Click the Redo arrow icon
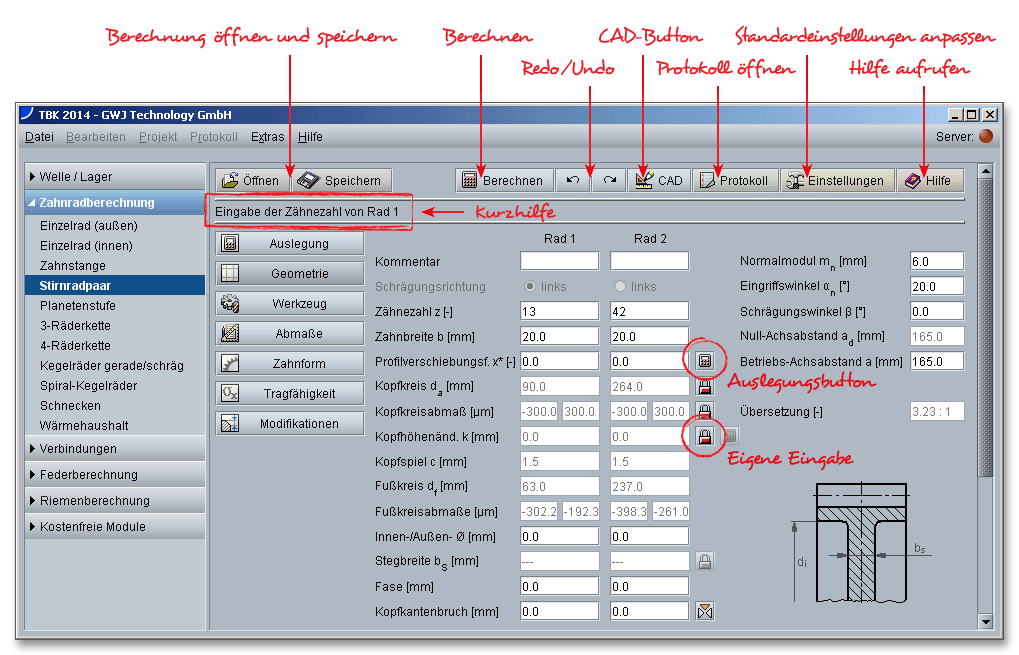Viewport: 1019px width, 655px height. click(608, 181)
